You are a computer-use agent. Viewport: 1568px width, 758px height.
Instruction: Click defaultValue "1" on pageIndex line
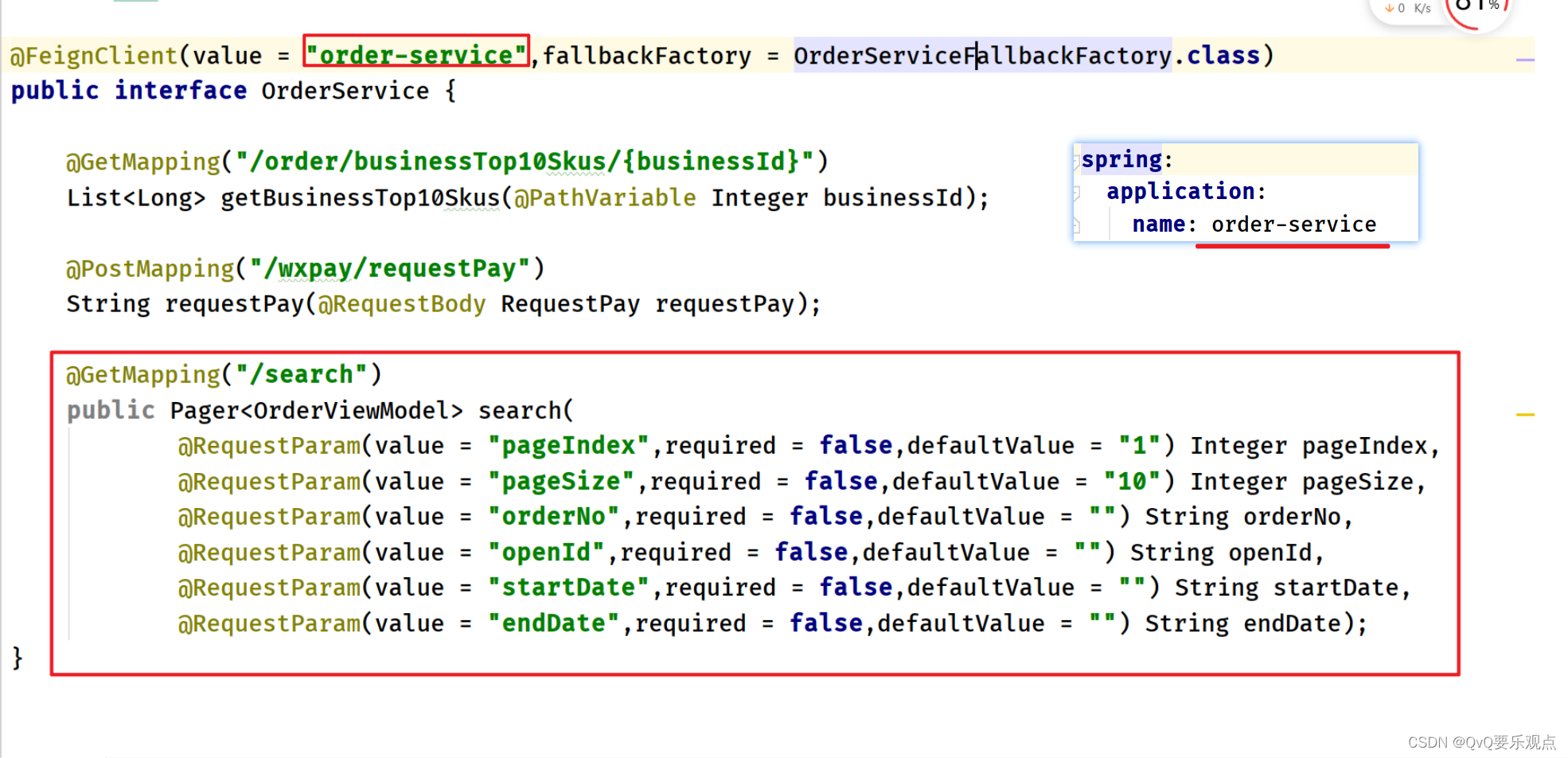[x=1139, y=446]
